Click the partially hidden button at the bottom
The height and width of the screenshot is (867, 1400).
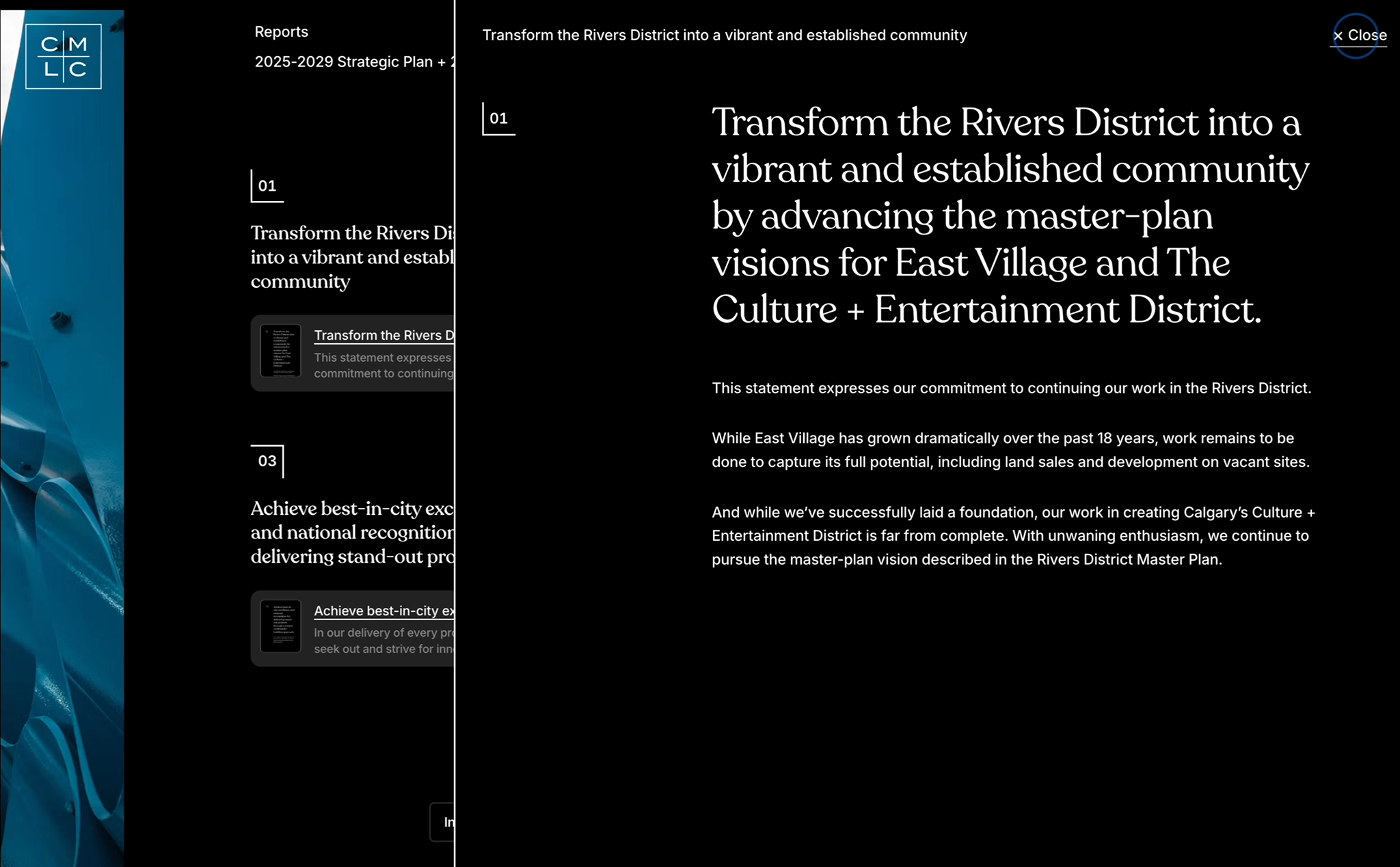coord(443,822)
